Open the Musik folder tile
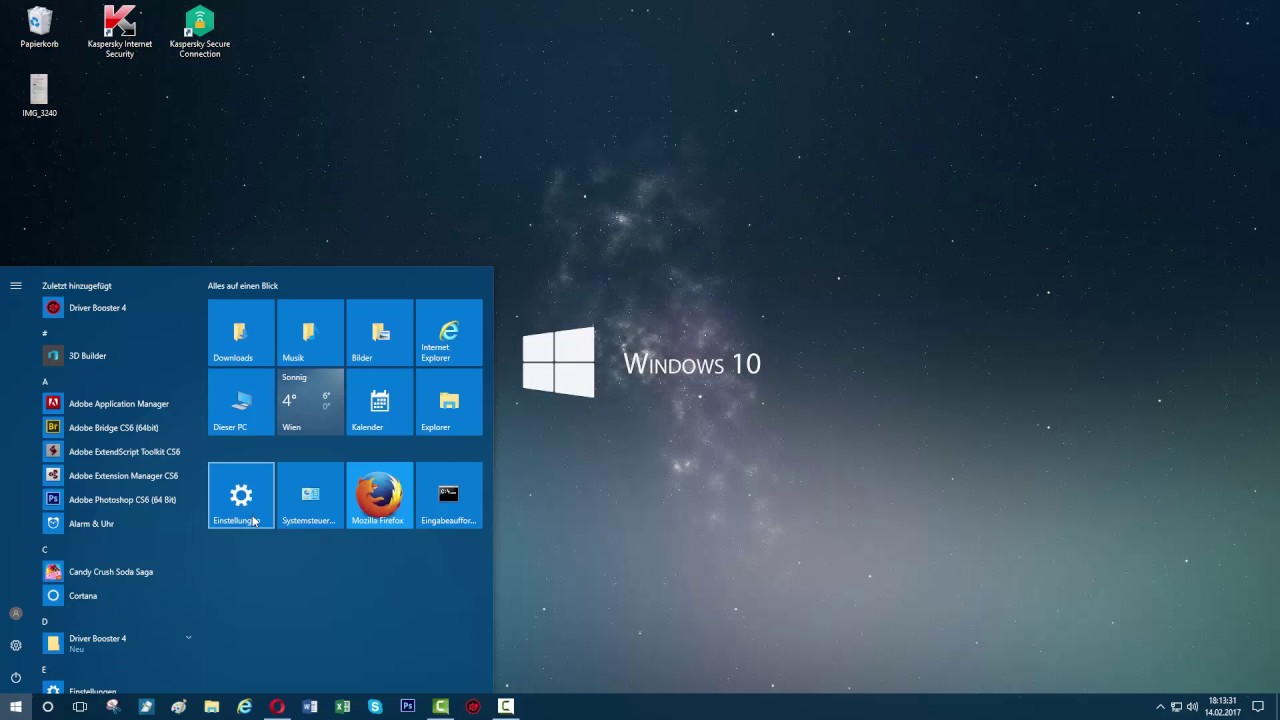1280x720 pixels. [310, 332]
